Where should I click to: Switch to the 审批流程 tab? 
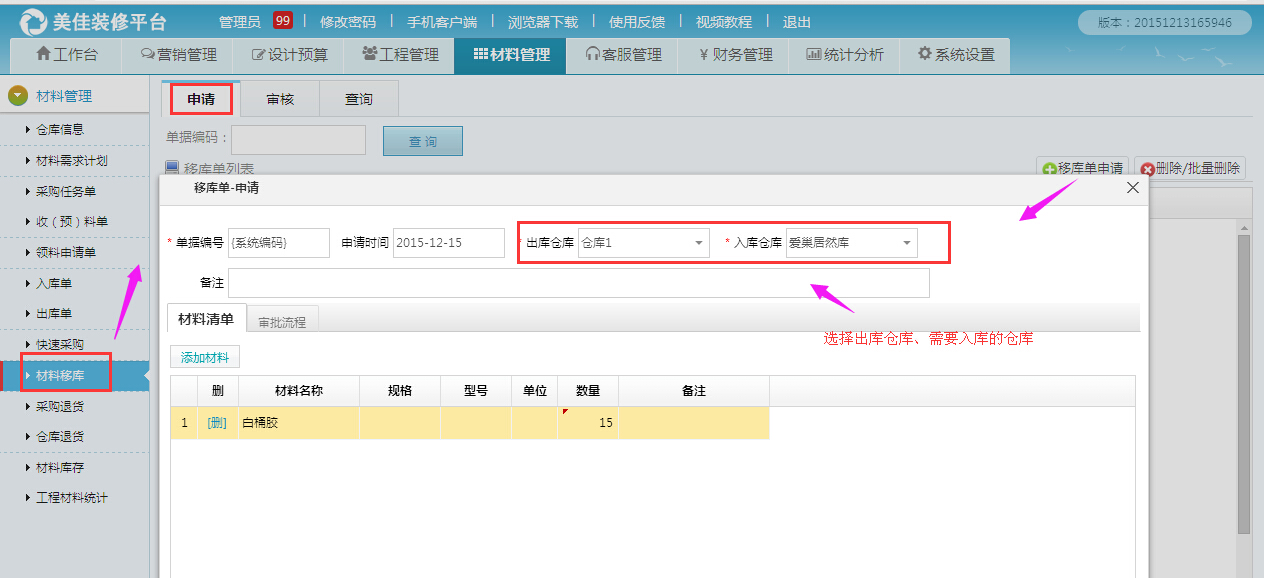282,322
